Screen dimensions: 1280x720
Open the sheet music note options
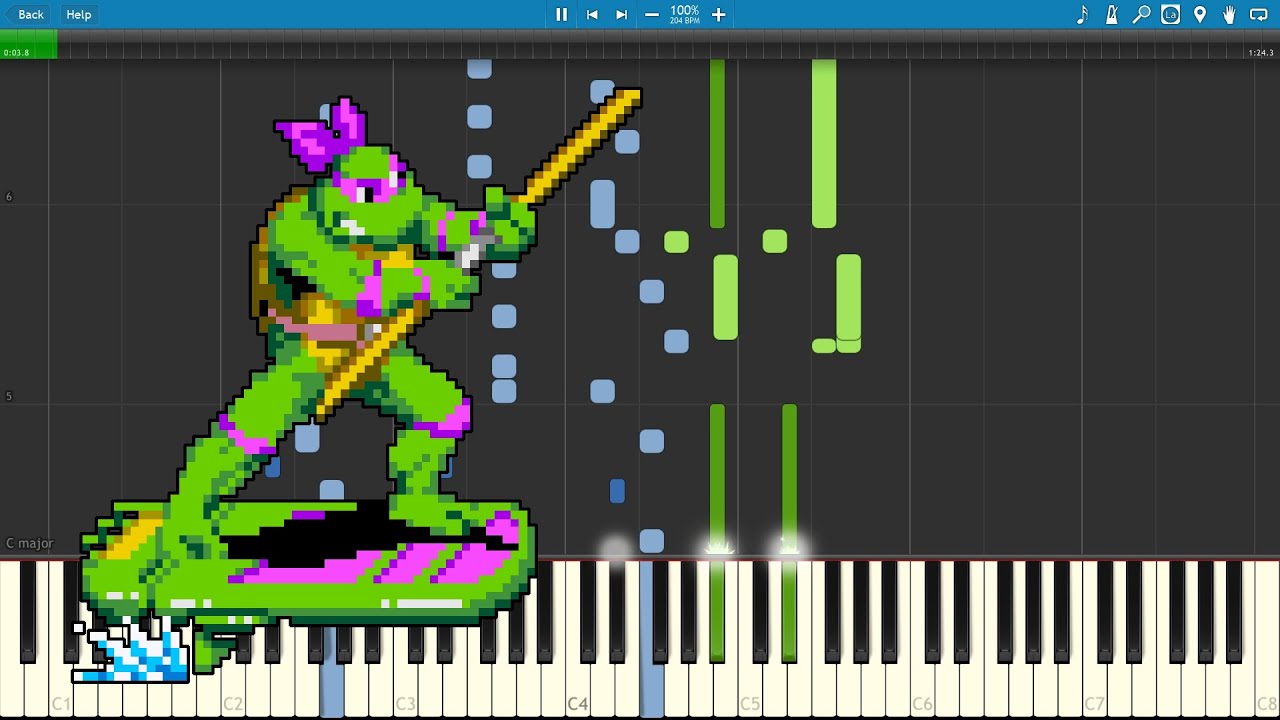tap(1082, 14)
